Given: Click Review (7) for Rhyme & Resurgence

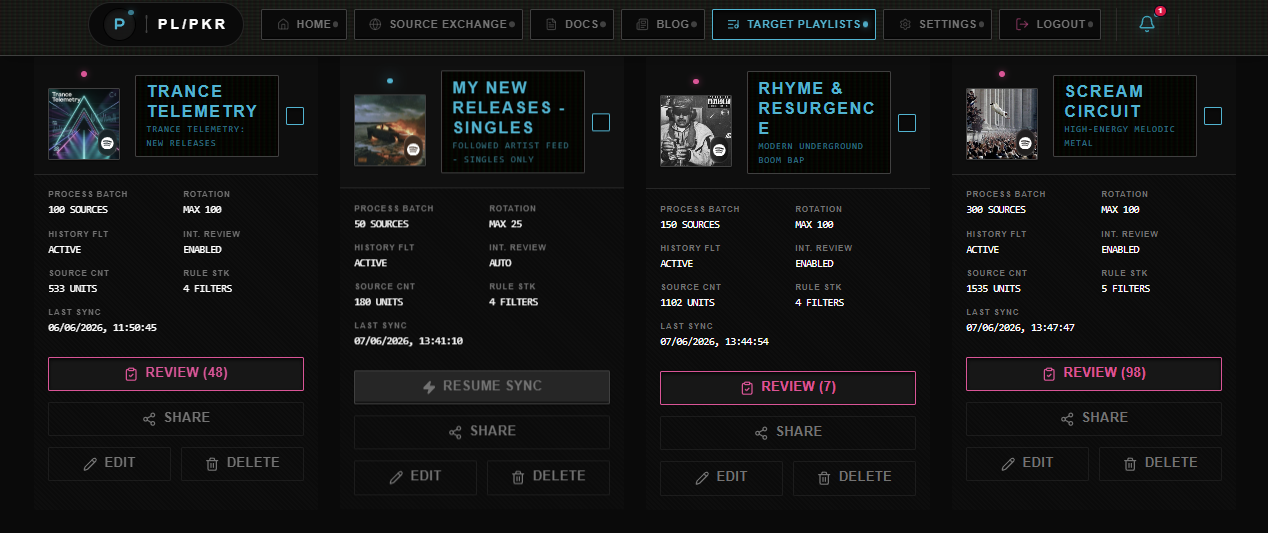Looking at the screenshot, I should point(788,387).
